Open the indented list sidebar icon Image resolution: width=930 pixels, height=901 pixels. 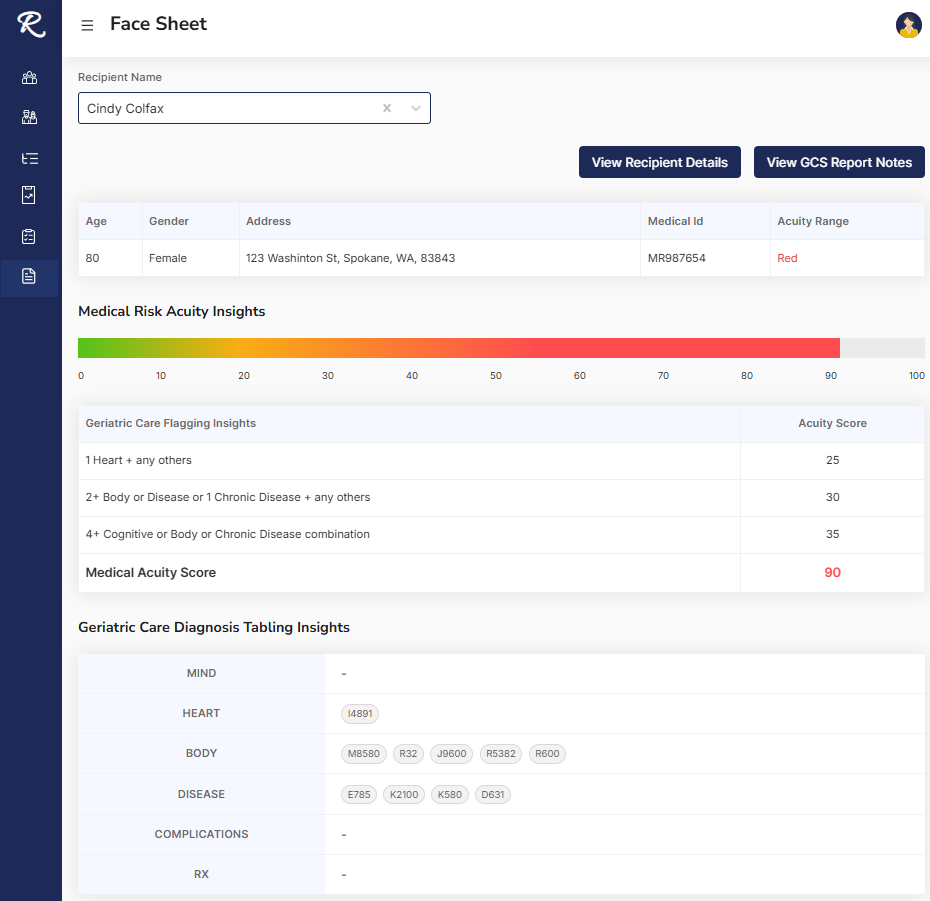29,158
